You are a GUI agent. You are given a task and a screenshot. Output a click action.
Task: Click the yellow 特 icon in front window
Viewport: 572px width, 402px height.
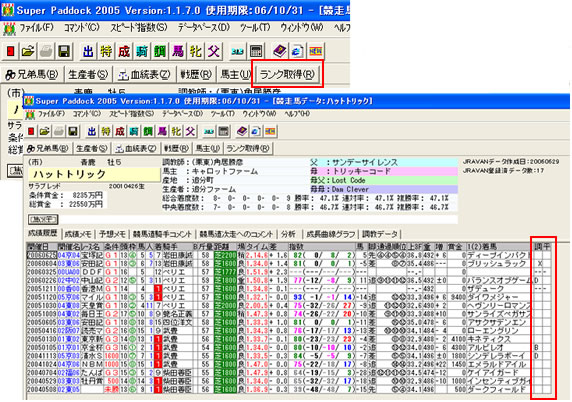point(106,131)
